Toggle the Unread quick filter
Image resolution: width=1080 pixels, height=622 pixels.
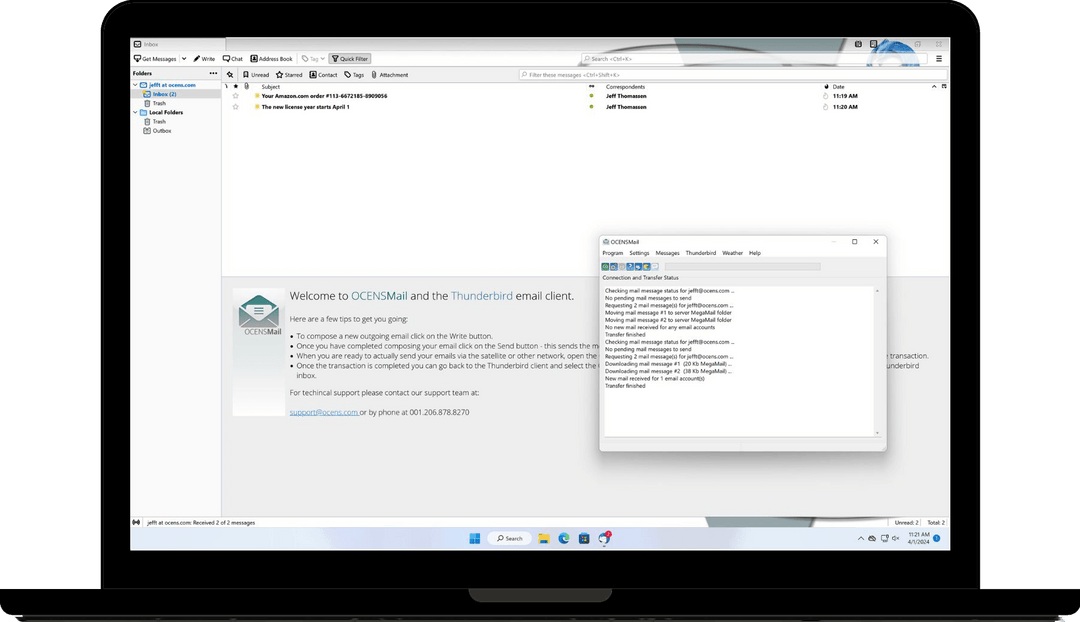(x=256, y=75)
